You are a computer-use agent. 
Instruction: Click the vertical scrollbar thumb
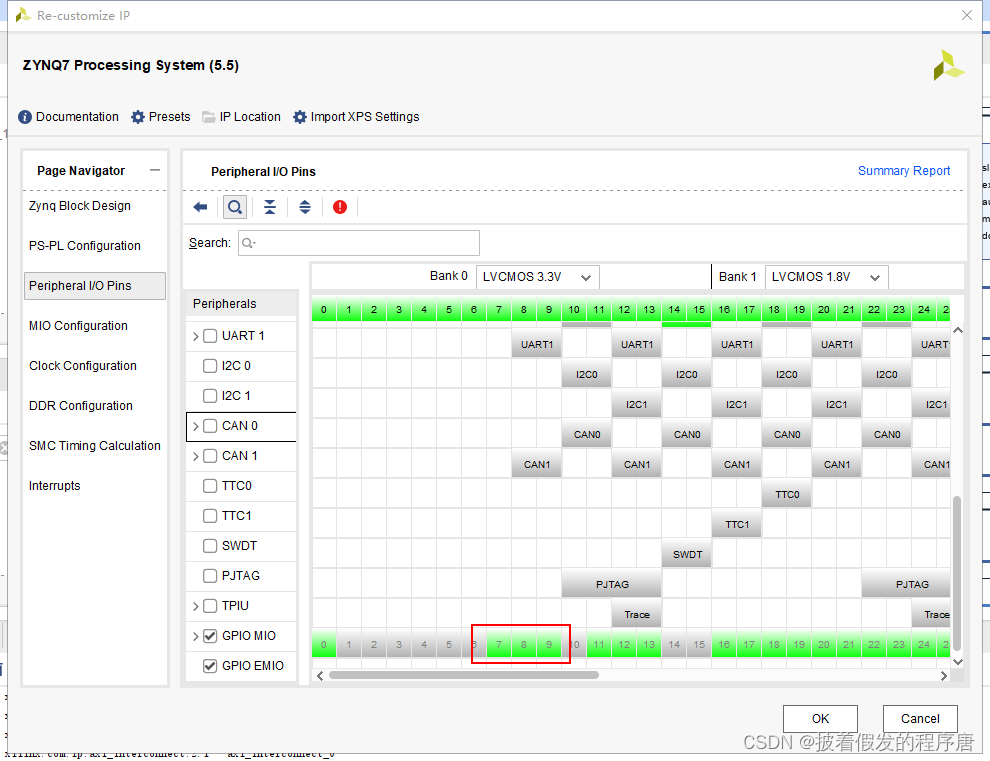[x=957, y=573]
